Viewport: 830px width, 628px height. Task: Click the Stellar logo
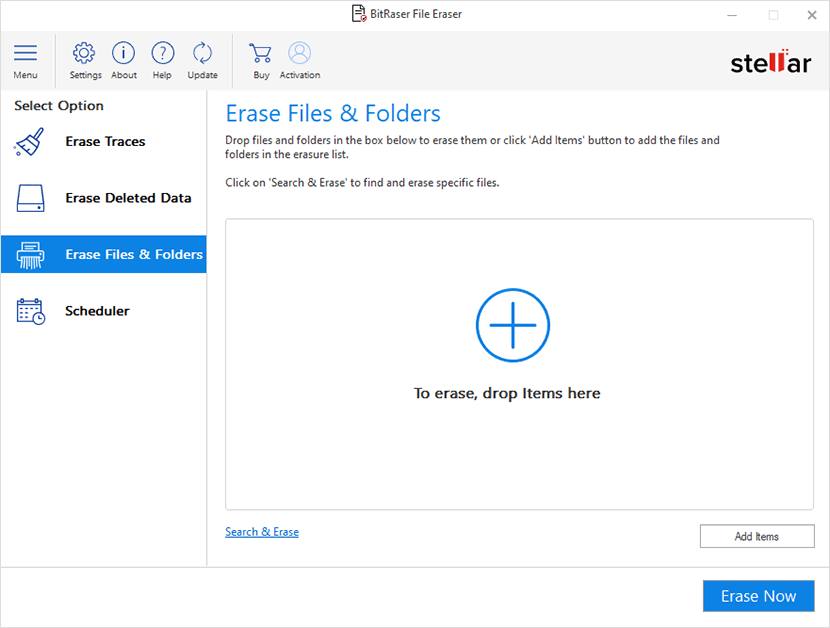(771, 61)
